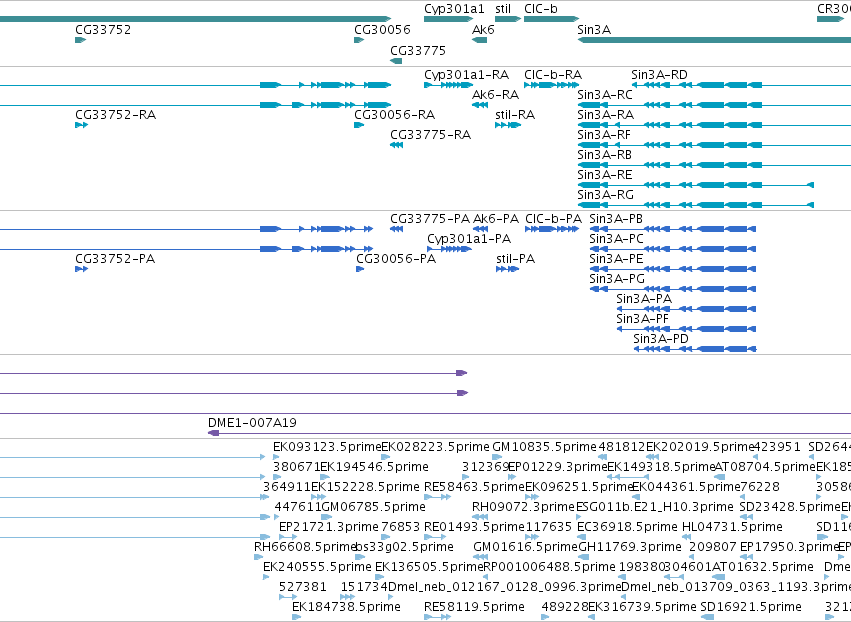The image size is (851, 622).
Task: Open the bs33g02.5prime EST label
Action: [x=404, y=547]
